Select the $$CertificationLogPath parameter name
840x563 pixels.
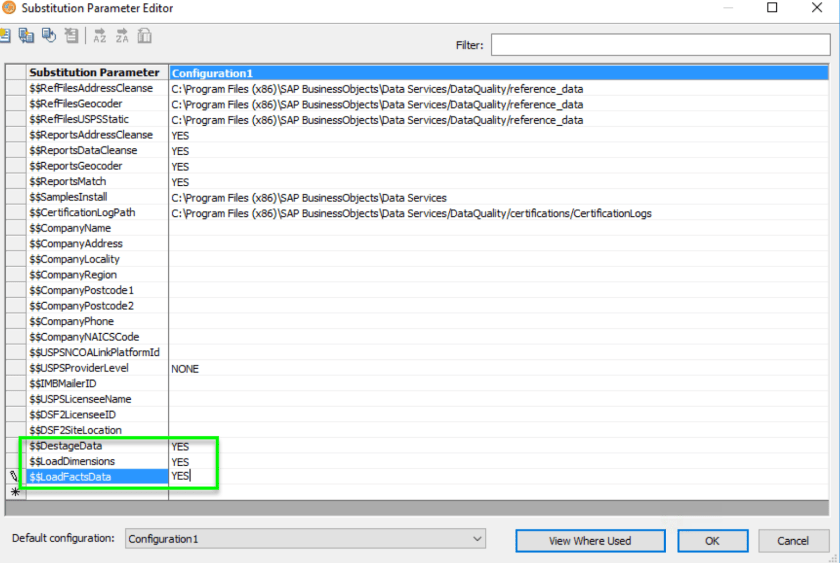click(x=83, y=213)
